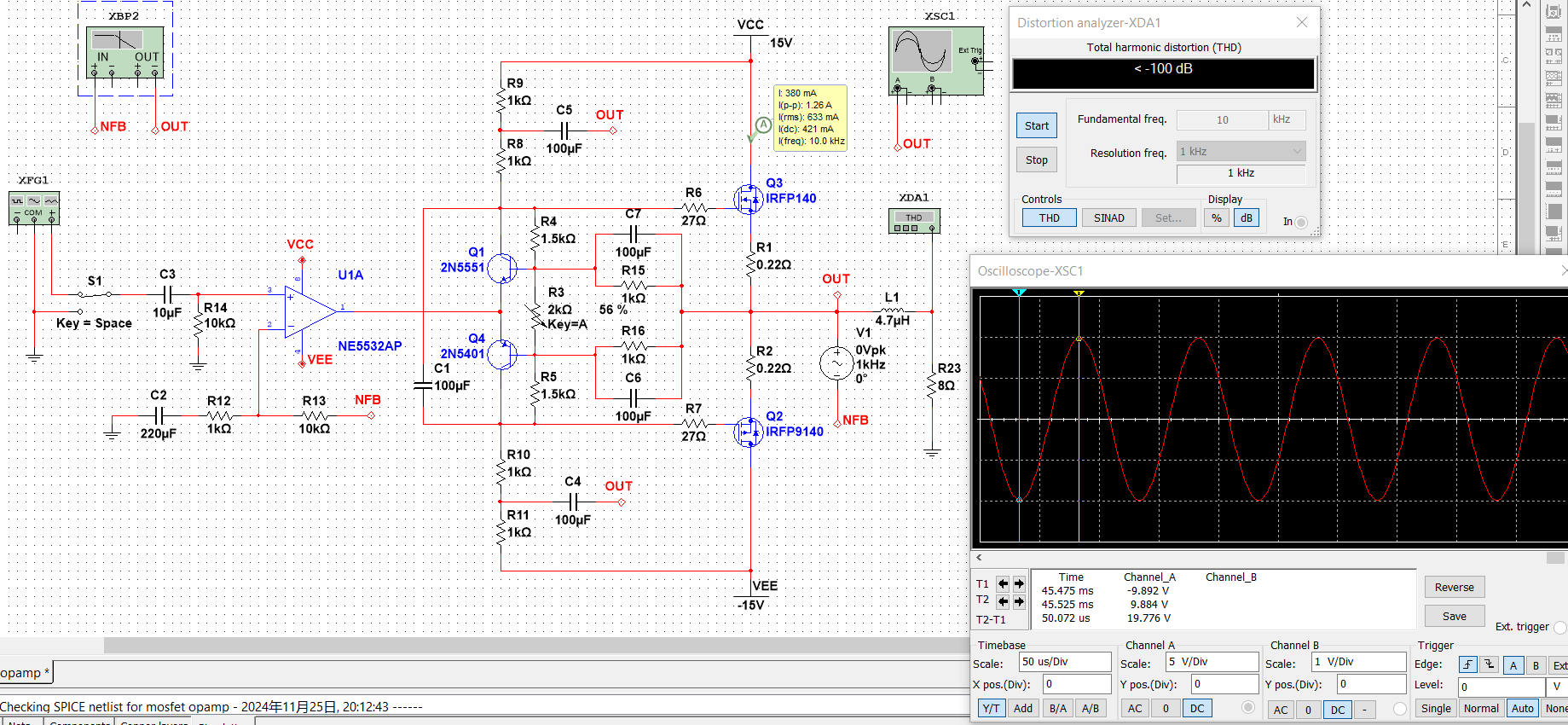1568x725 pixels.
Task: Click the Reverse button in oscilloscope
Action: click(1454, 587)
